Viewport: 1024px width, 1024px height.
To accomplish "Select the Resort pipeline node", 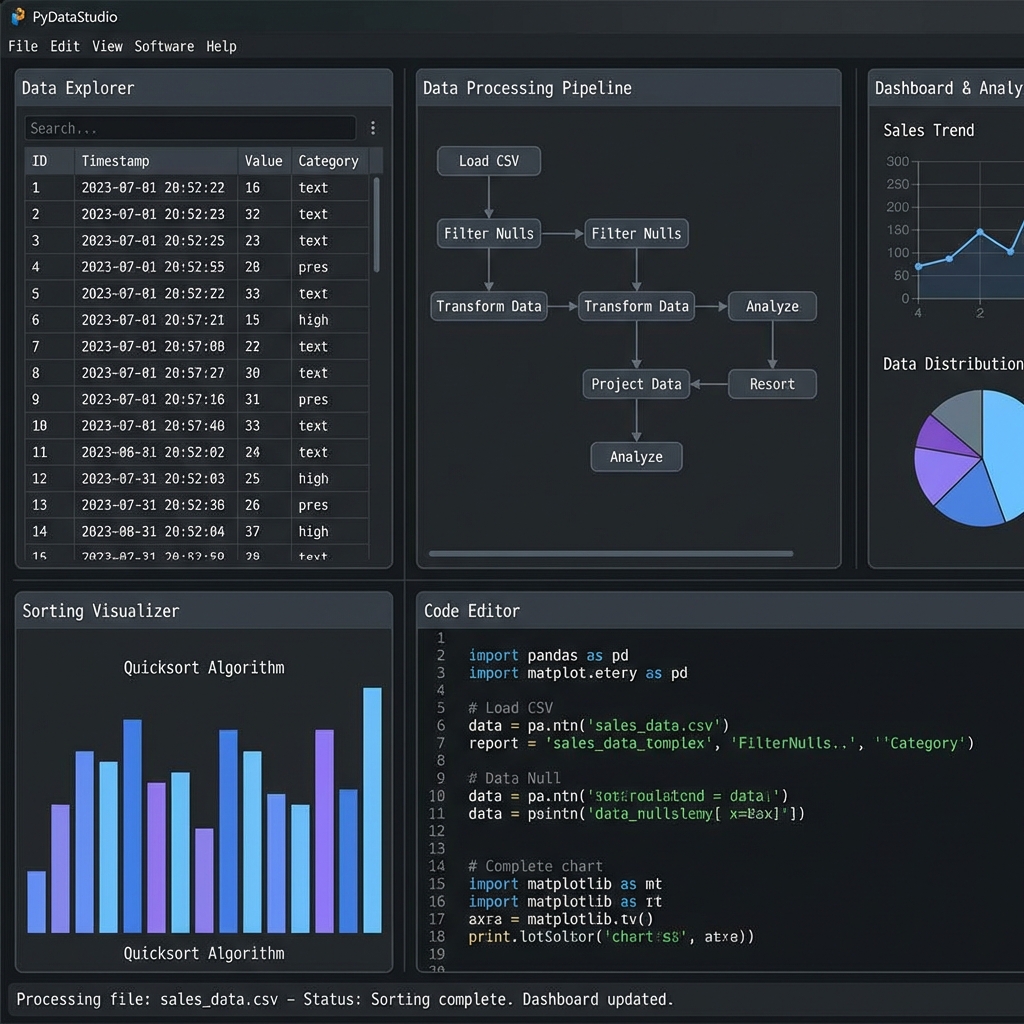I will click(772, 384).
